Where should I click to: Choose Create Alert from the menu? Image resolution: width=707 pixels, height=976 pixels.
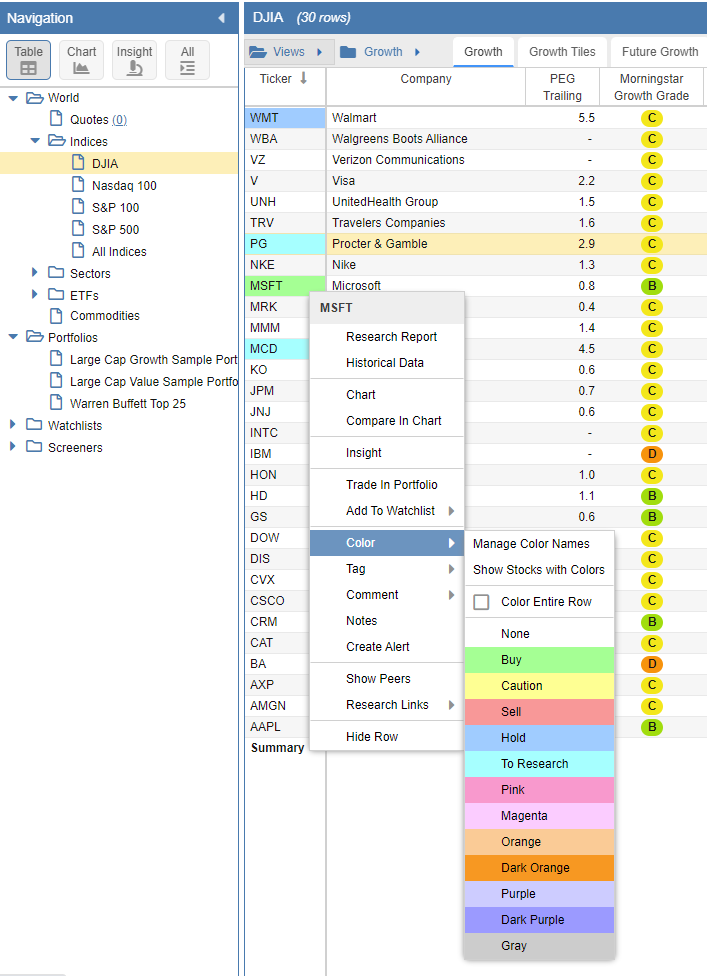pyautogui.click(x=387, y=647)
